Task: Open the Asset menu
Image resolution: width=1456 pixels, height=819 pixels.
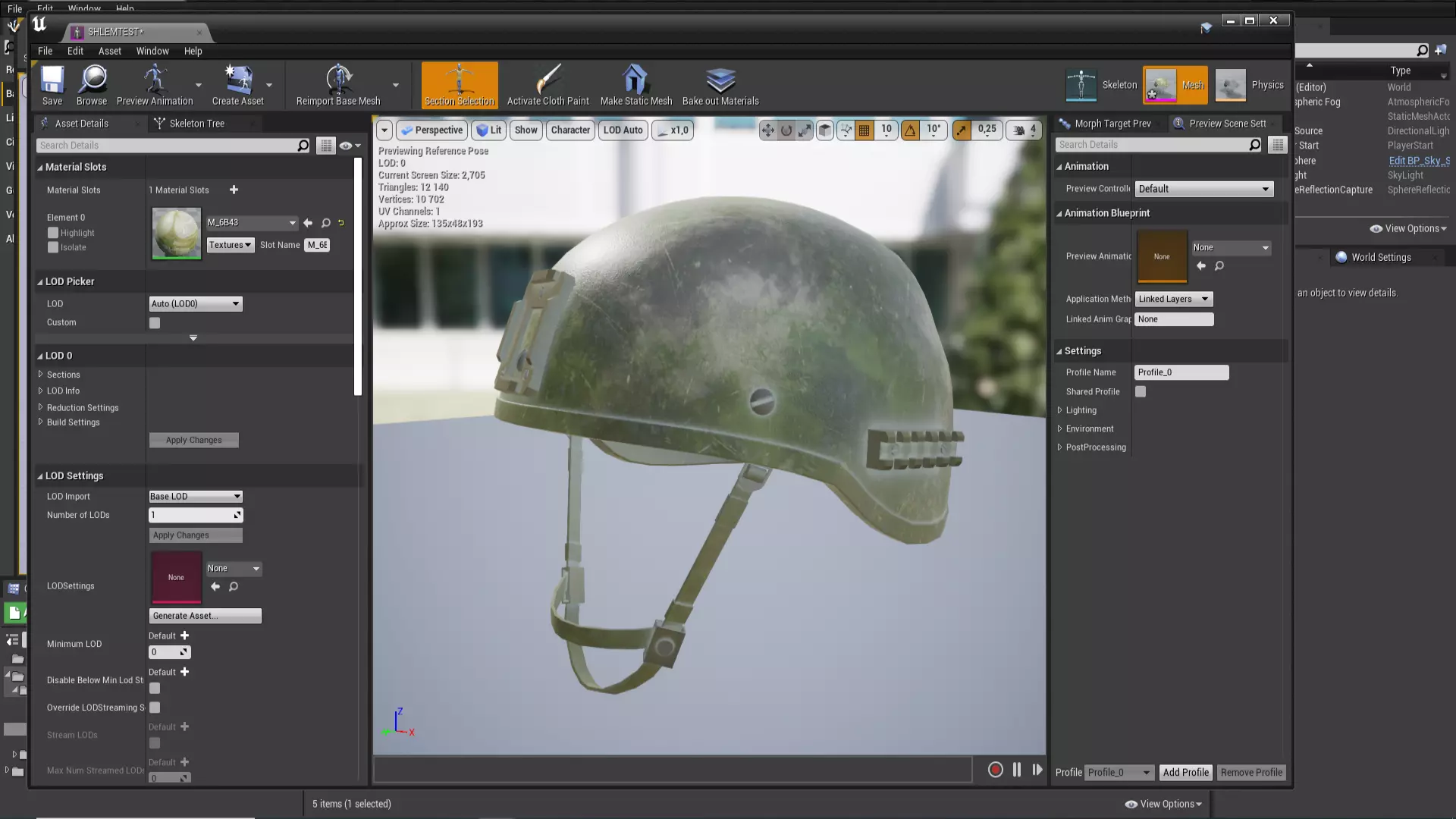Action: pos(109,51)
